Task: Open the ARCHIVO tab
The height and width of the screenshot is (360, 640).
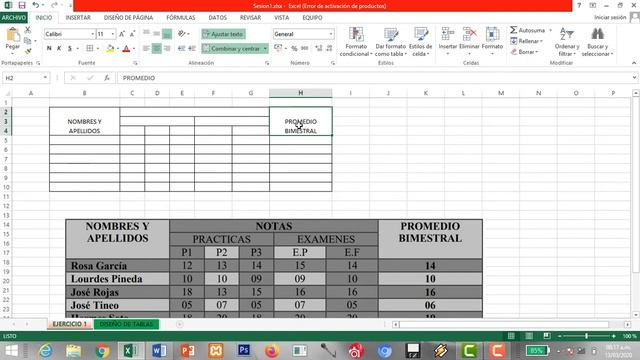Action: tap(13, 18)
